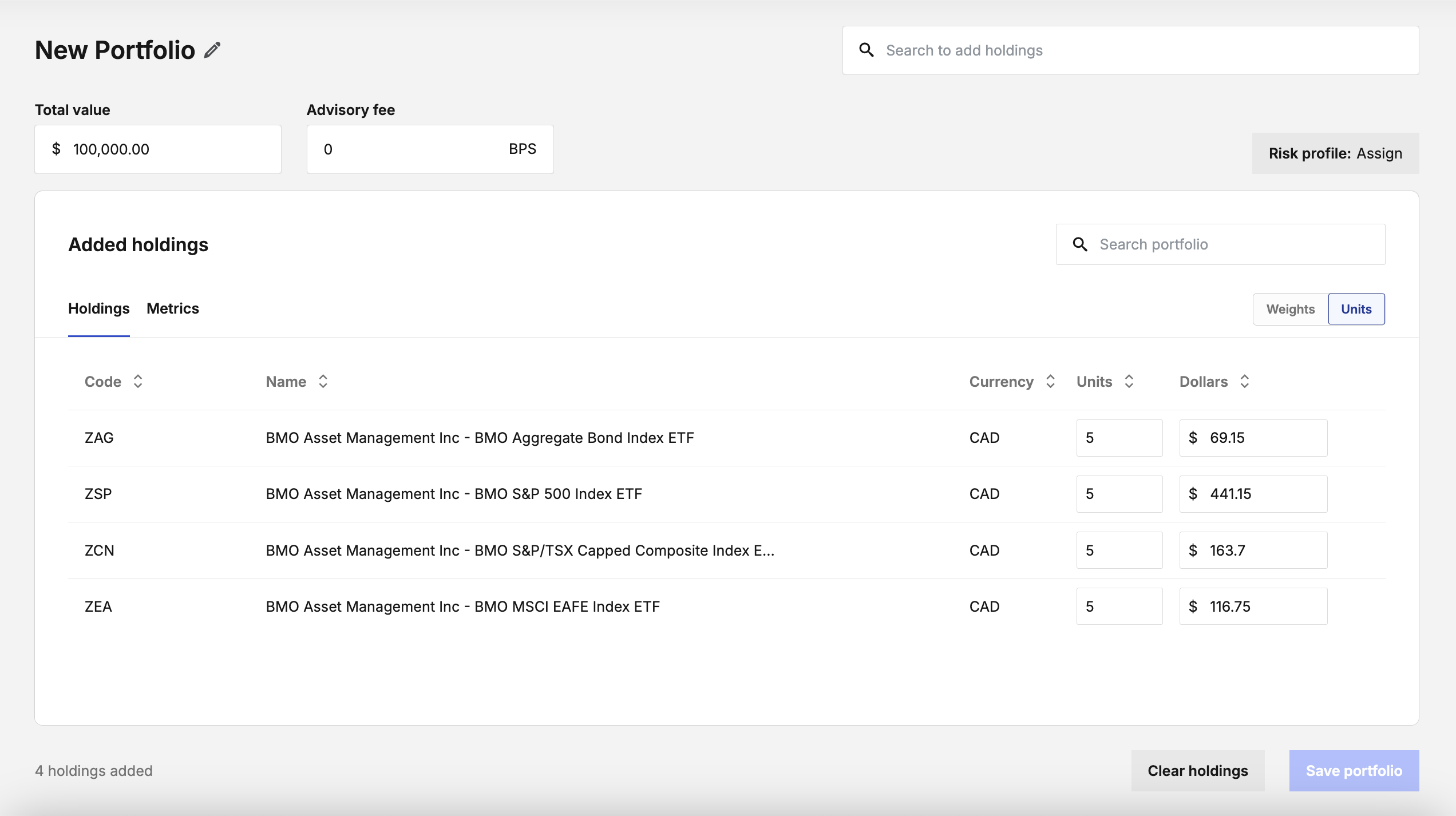This screenshot has height=816, width=1456.
Task: Click Clear holdings button
Action: pos(1198,771)
